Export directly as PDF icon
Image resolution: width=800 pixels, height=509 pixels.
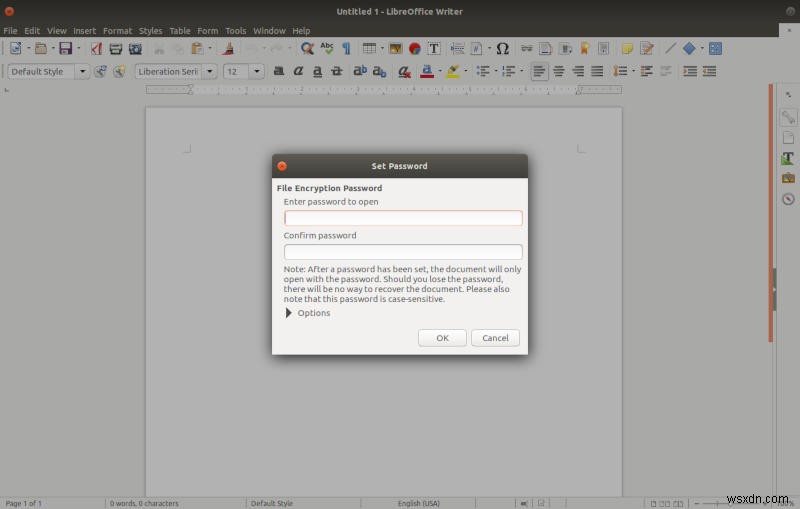click(96, 48)
